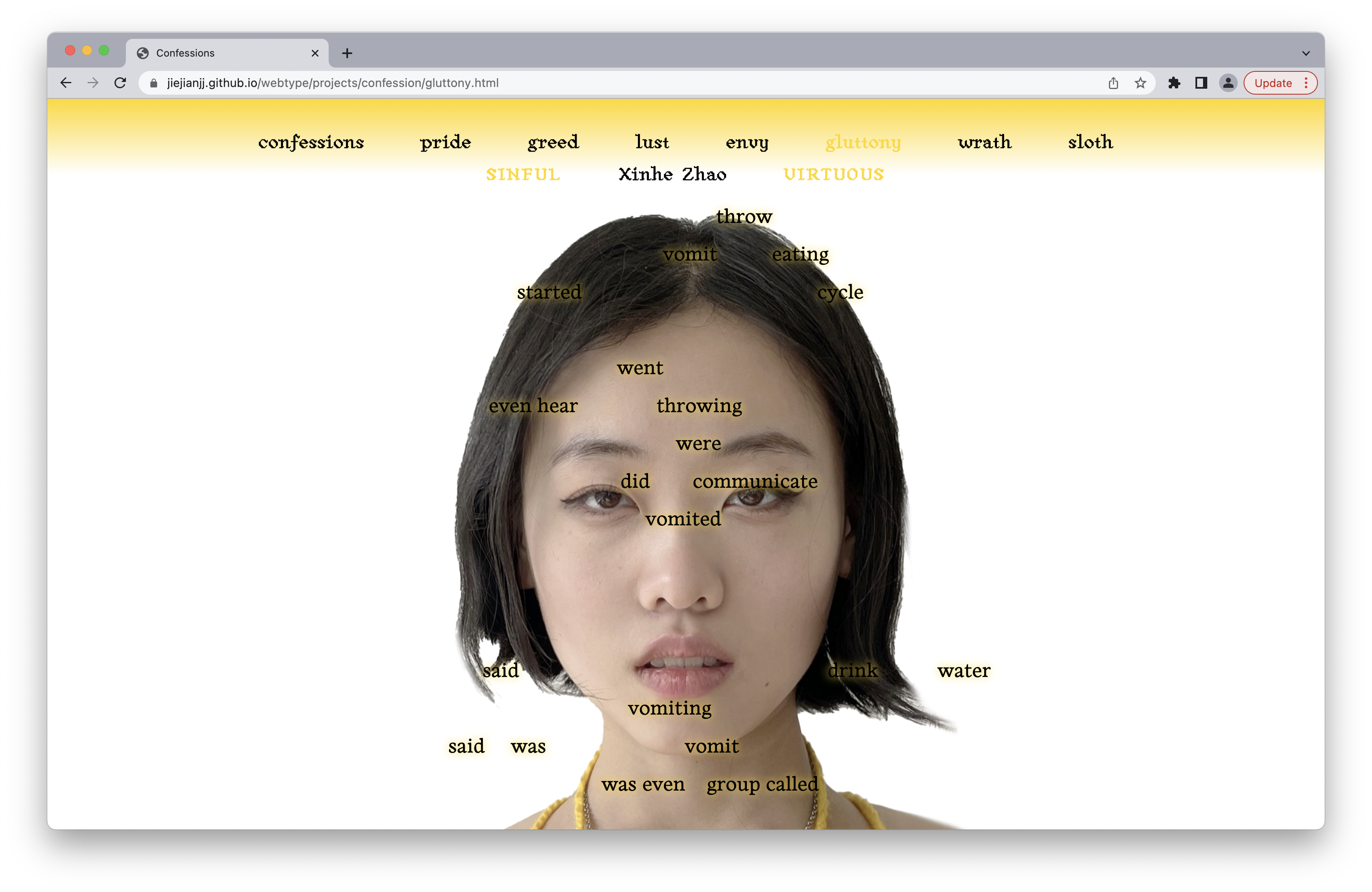Select the highlighted gluttony nav item
Image resolution: width=1372 pixels, height=892 pixels.
click(x=863, y=142)
